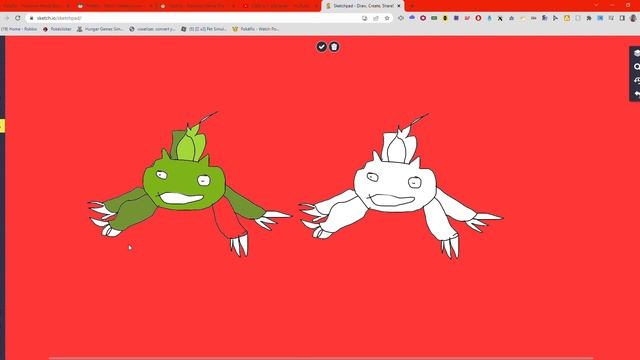Viewport: 640px width, 360px height.
Task: Click the black X extension icon
Action: 500,18
